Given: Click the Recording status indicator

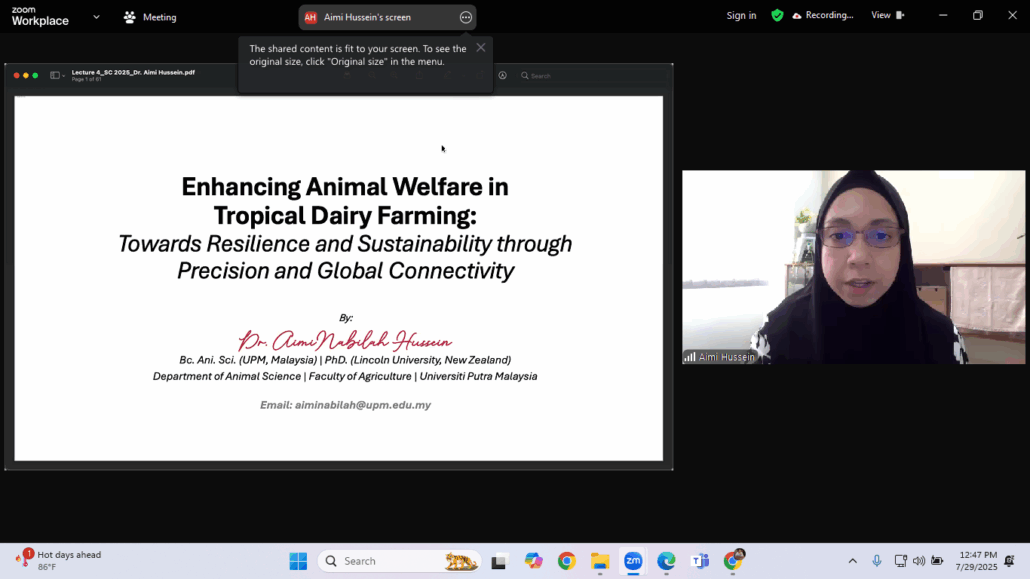Looking at the screenshot, I should (x=823, y=16).
